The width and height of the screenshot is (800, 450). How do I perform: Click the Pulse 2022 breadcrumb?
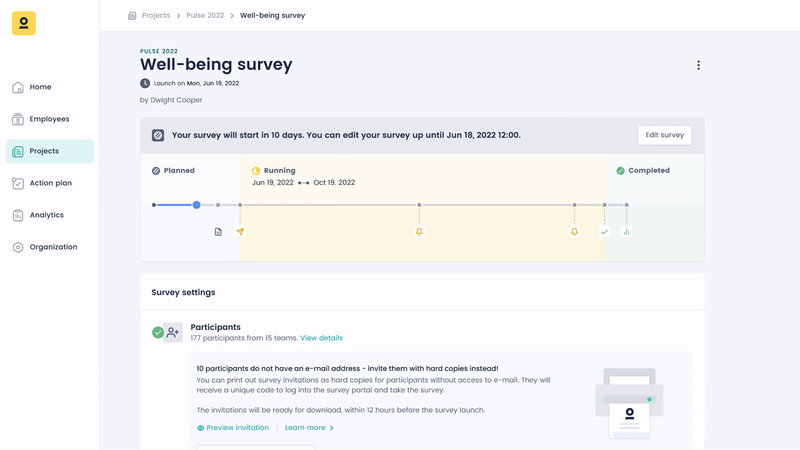(205, 16)
